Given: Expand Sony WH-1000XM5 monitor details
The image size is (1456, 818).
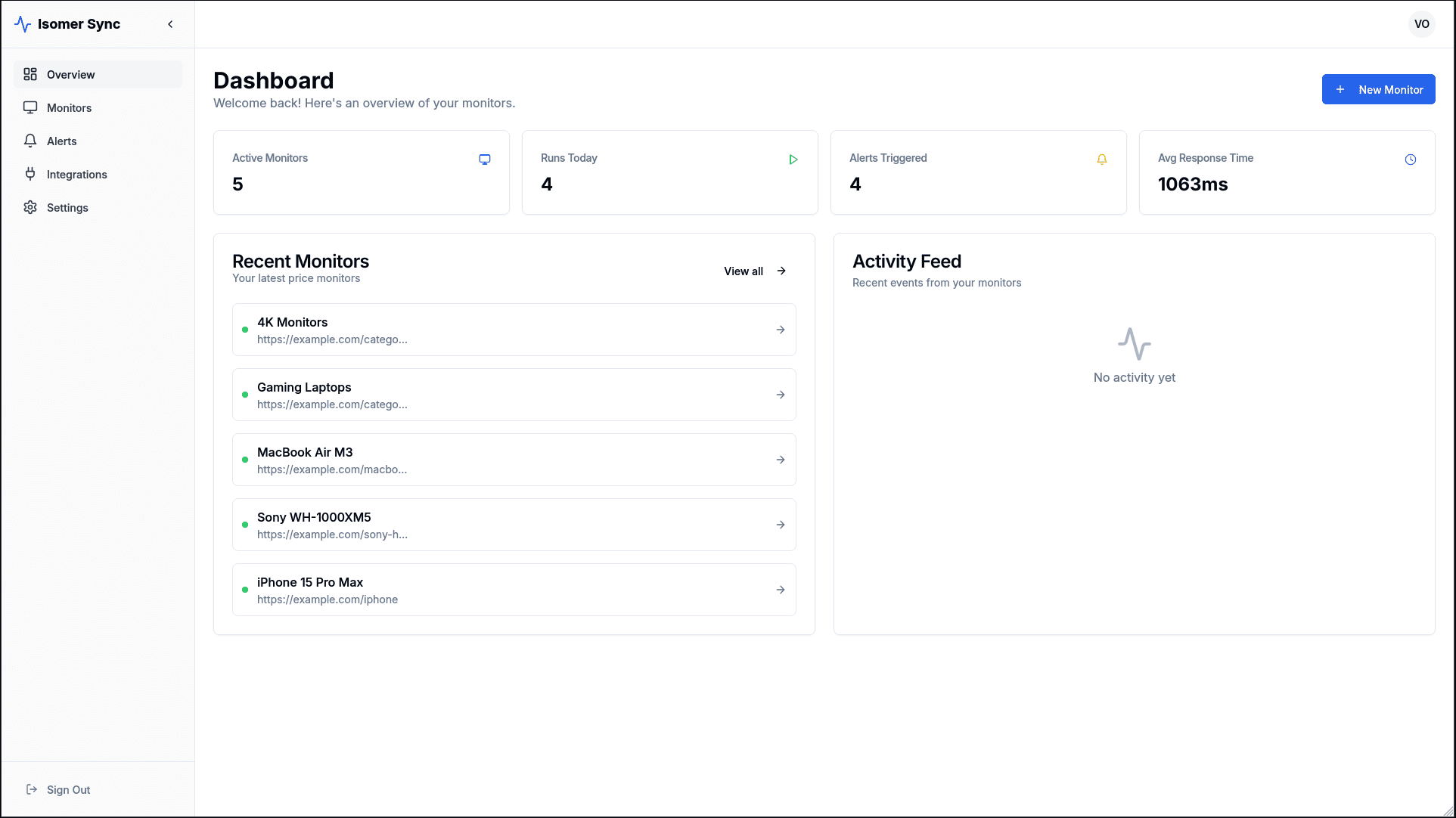Looking at the screenshot, I should tap(781, 525).
